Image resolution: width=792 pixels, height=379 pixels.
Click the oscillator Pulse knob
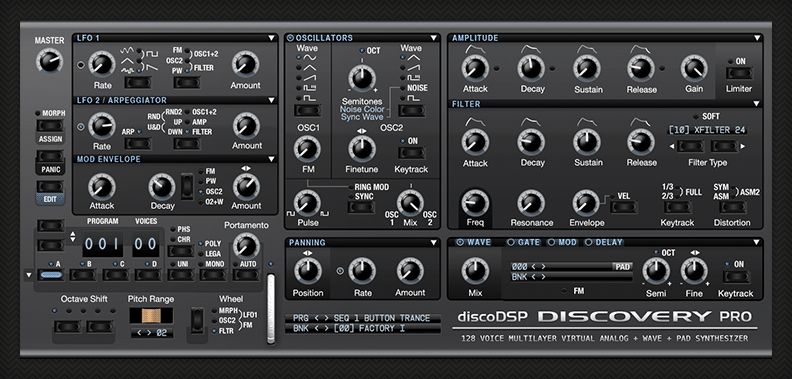tap(307, 203)
